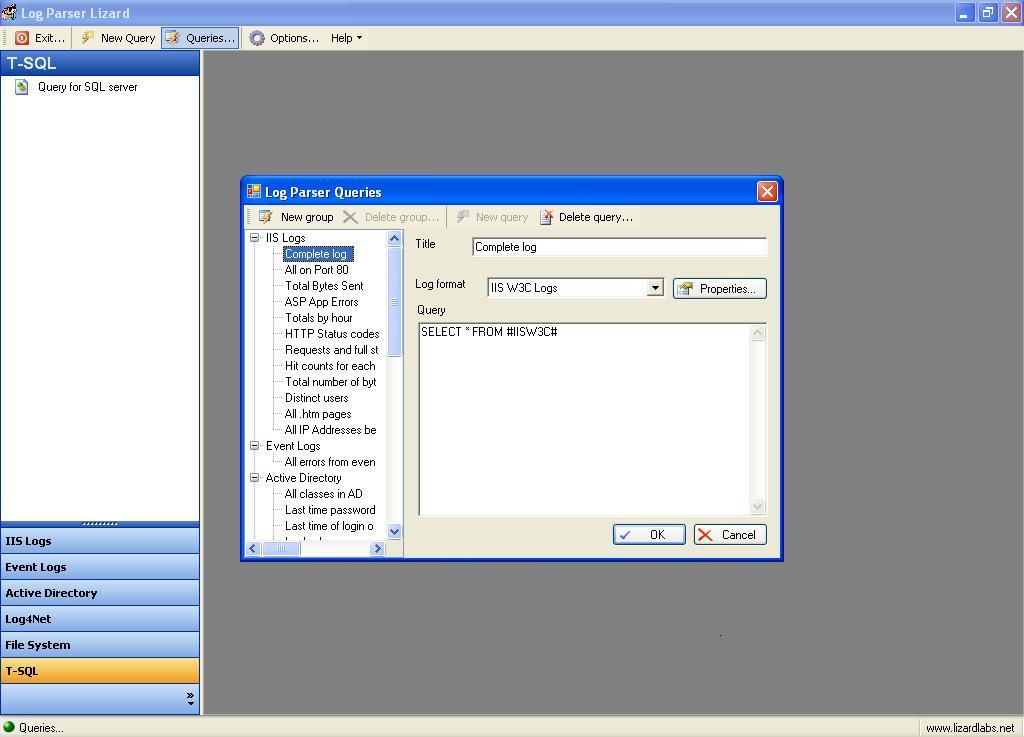Click the Exit toolbar button
Image resolution: width=1024 pixels, height=737 pixels.
pos(40,38)
